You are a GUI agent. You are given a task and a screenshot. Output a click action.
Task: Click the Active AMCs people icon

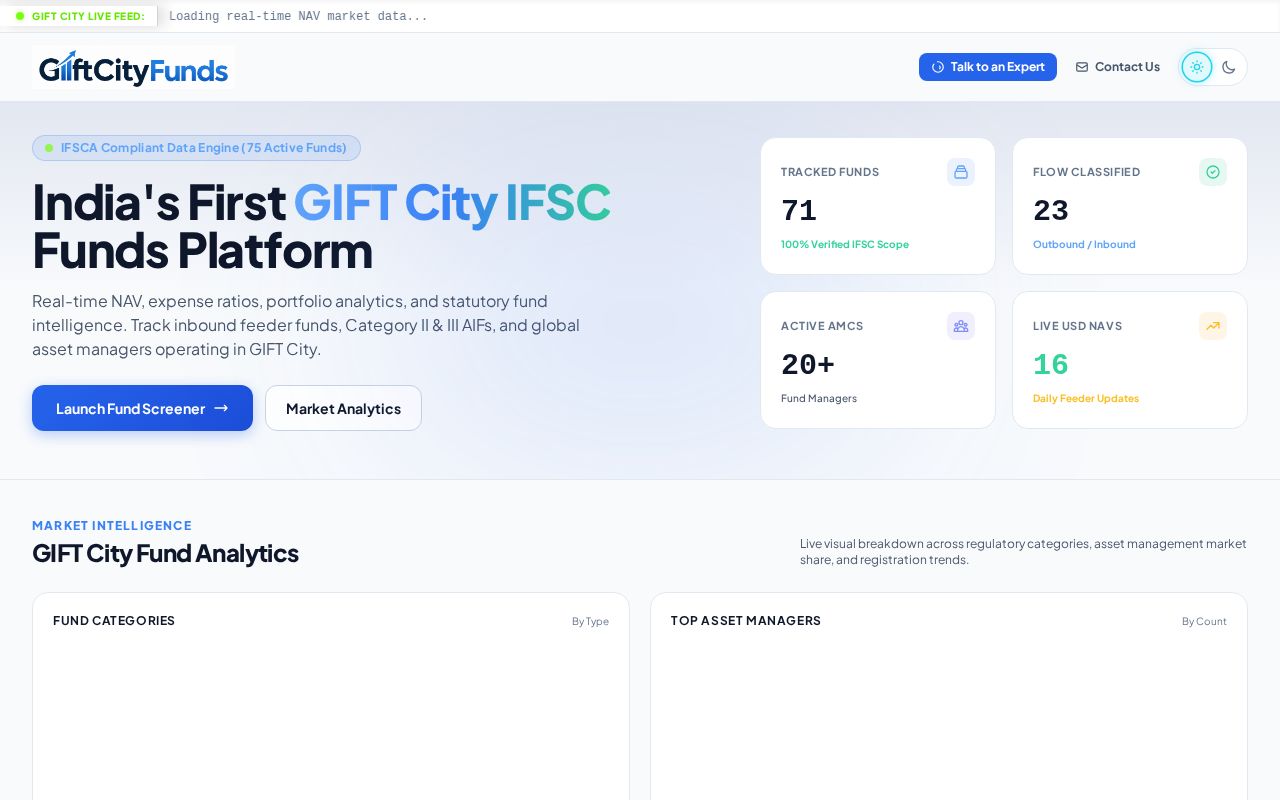click(x=961, y=326)
